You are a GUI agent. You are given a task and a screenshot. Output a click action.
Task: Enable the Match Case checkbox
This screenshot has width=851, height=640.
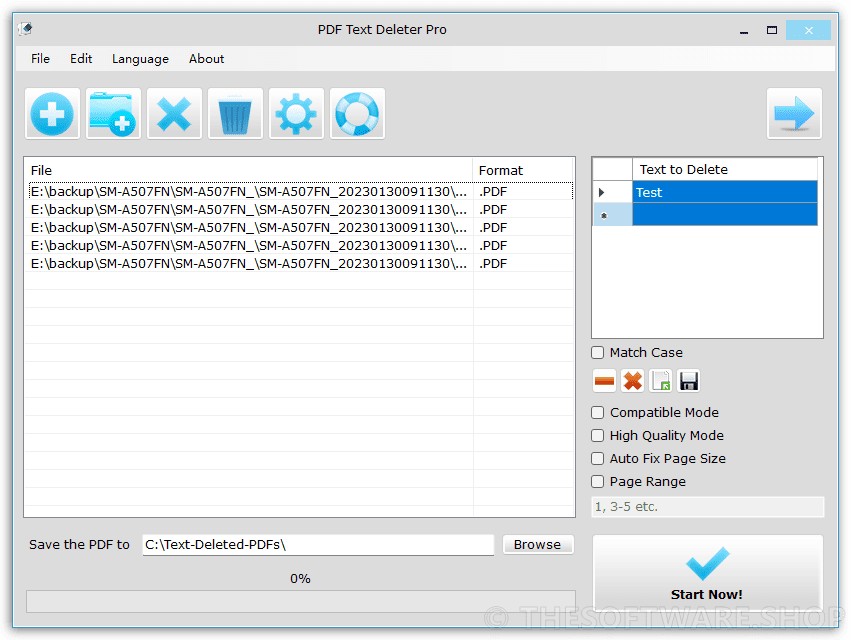(x=598, y=353)
